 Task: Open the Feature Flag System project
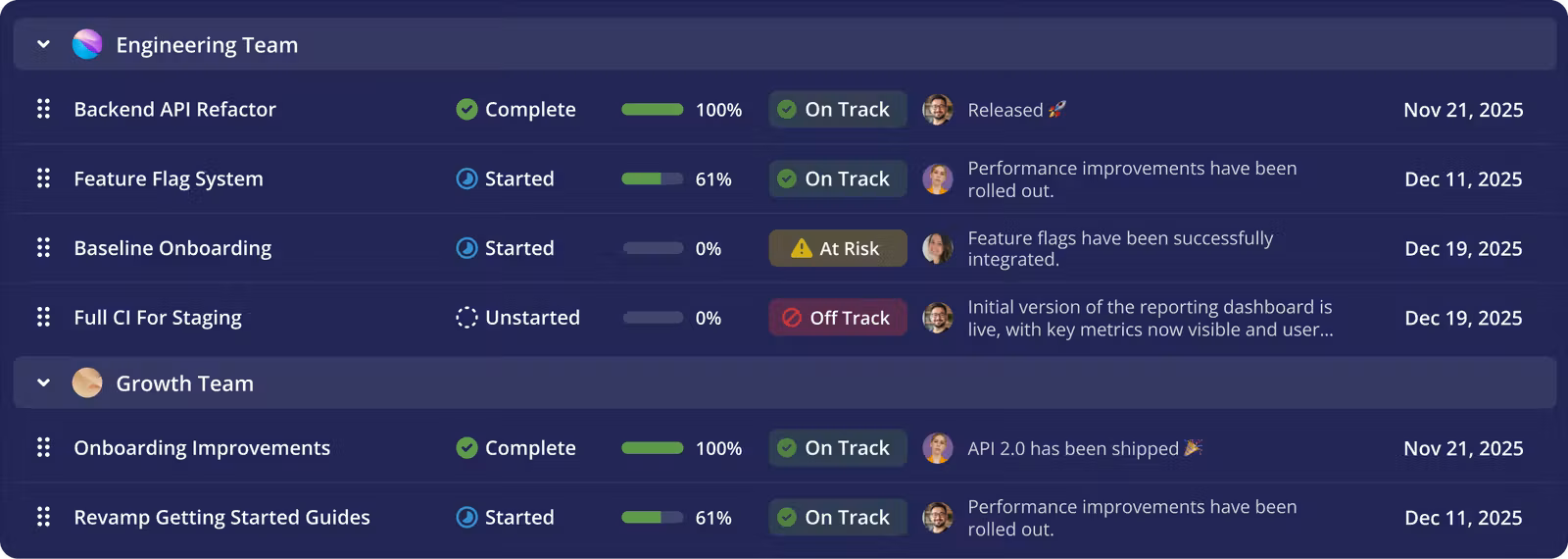point(169,178)
